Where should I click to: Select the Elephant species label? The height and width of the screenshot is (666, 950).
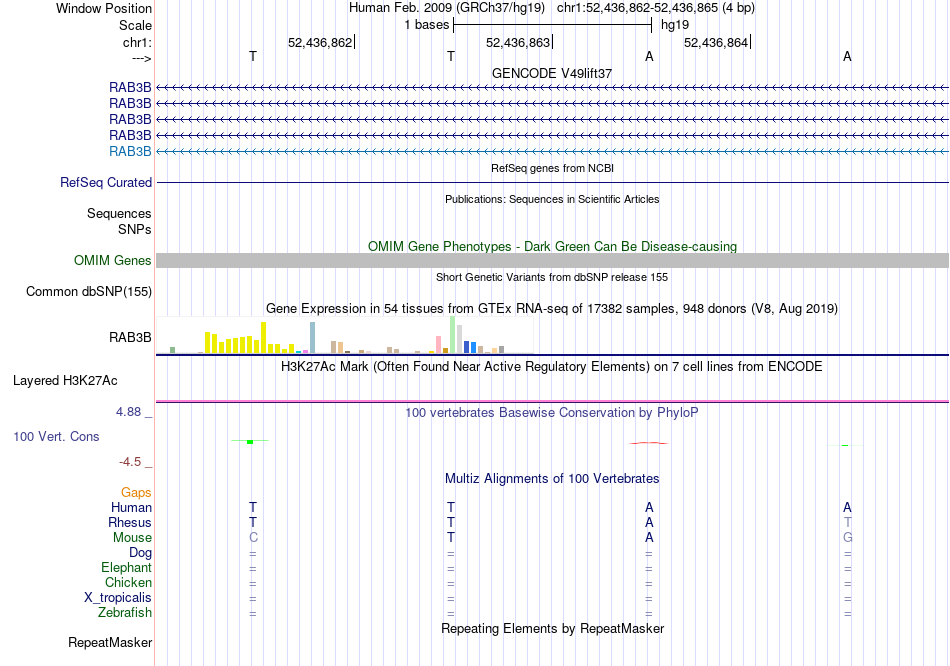click(x=126, y=568)
